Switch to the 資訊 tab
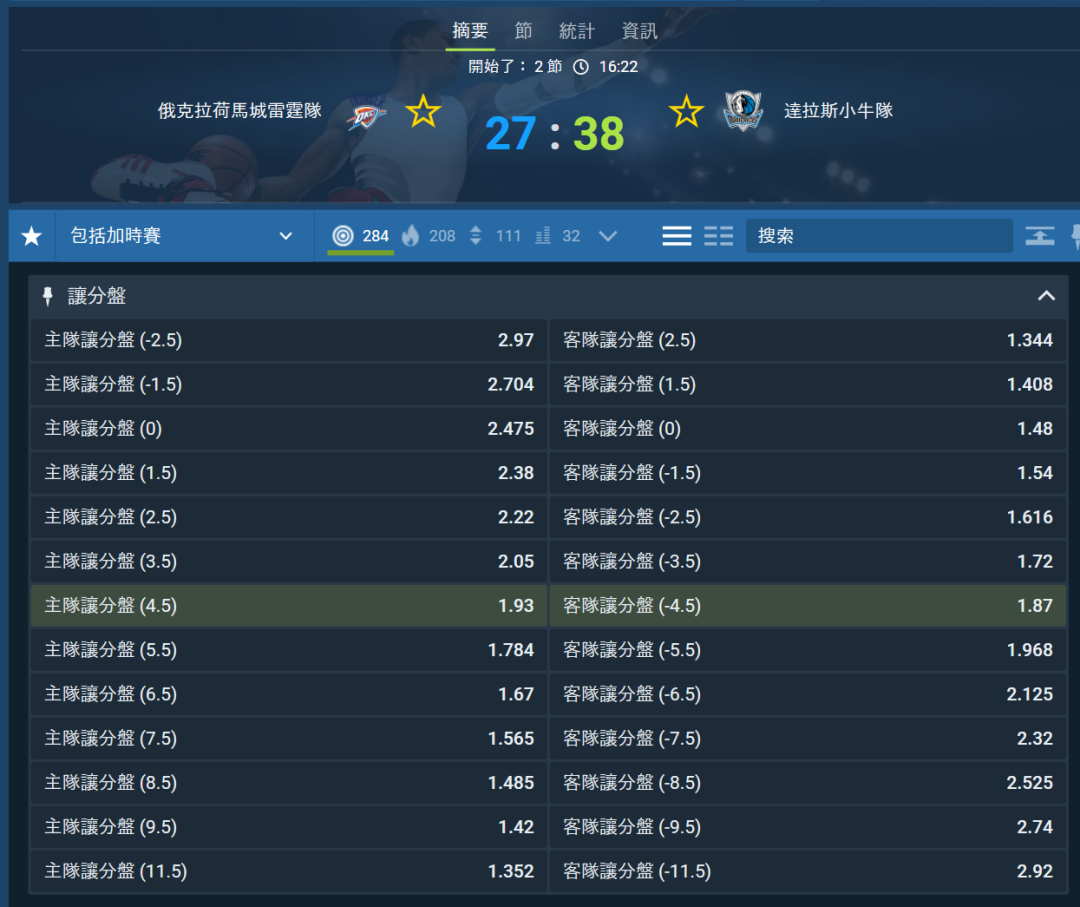Image resolution: width=1080 pixels, height=907 pixels. (x=639, y=31)
